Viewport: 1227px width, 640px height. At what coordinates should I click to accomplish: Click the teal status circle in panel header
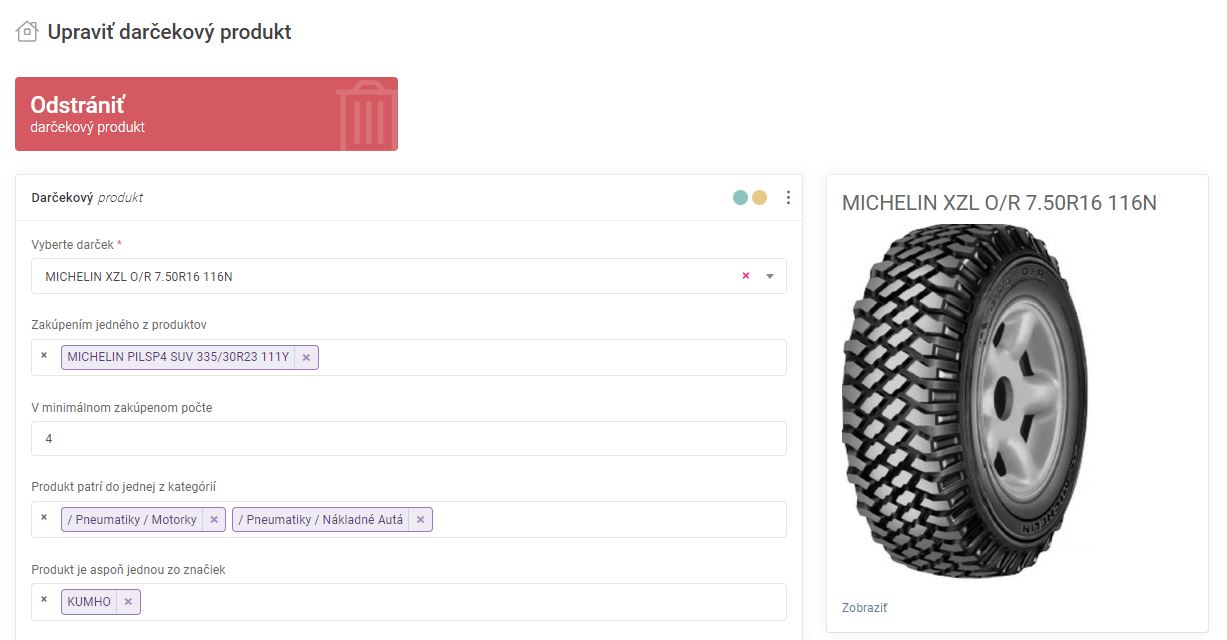(740, 198)
